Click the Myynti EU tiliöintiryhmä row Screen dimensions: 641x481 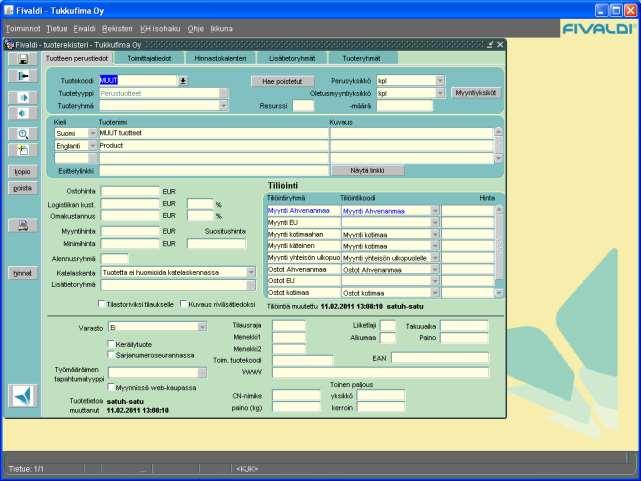click(x=304, y=223)
